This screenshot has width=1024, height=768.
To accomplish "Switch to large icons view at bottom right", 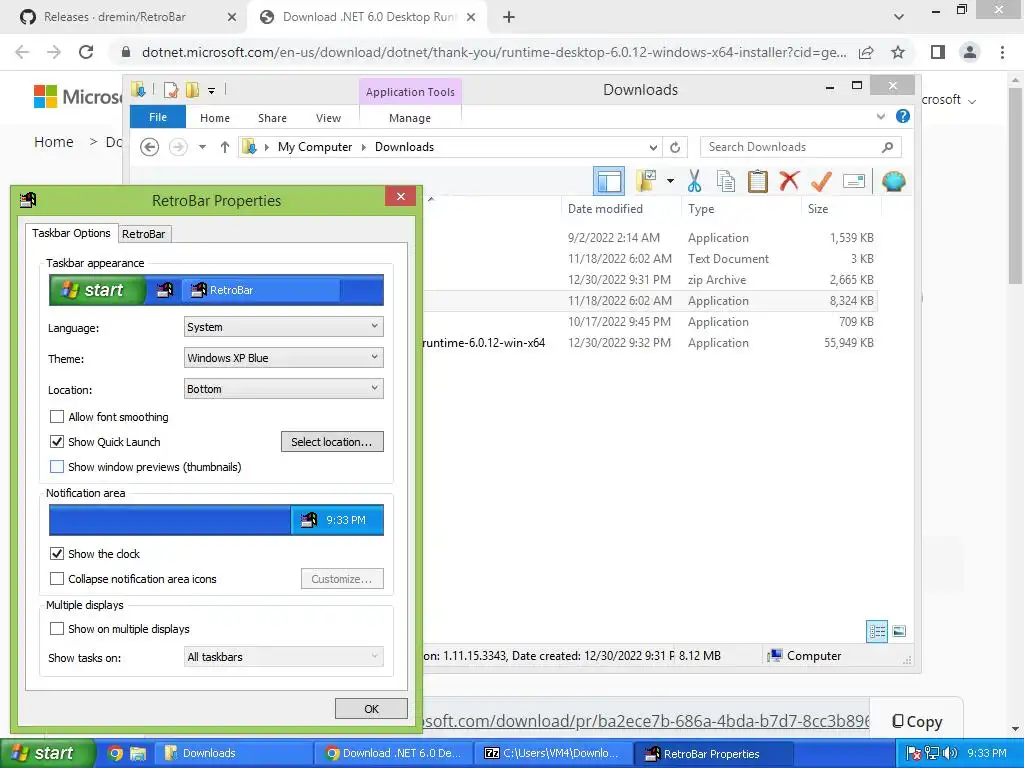I will pyautogui.click(x=899, y=631).
